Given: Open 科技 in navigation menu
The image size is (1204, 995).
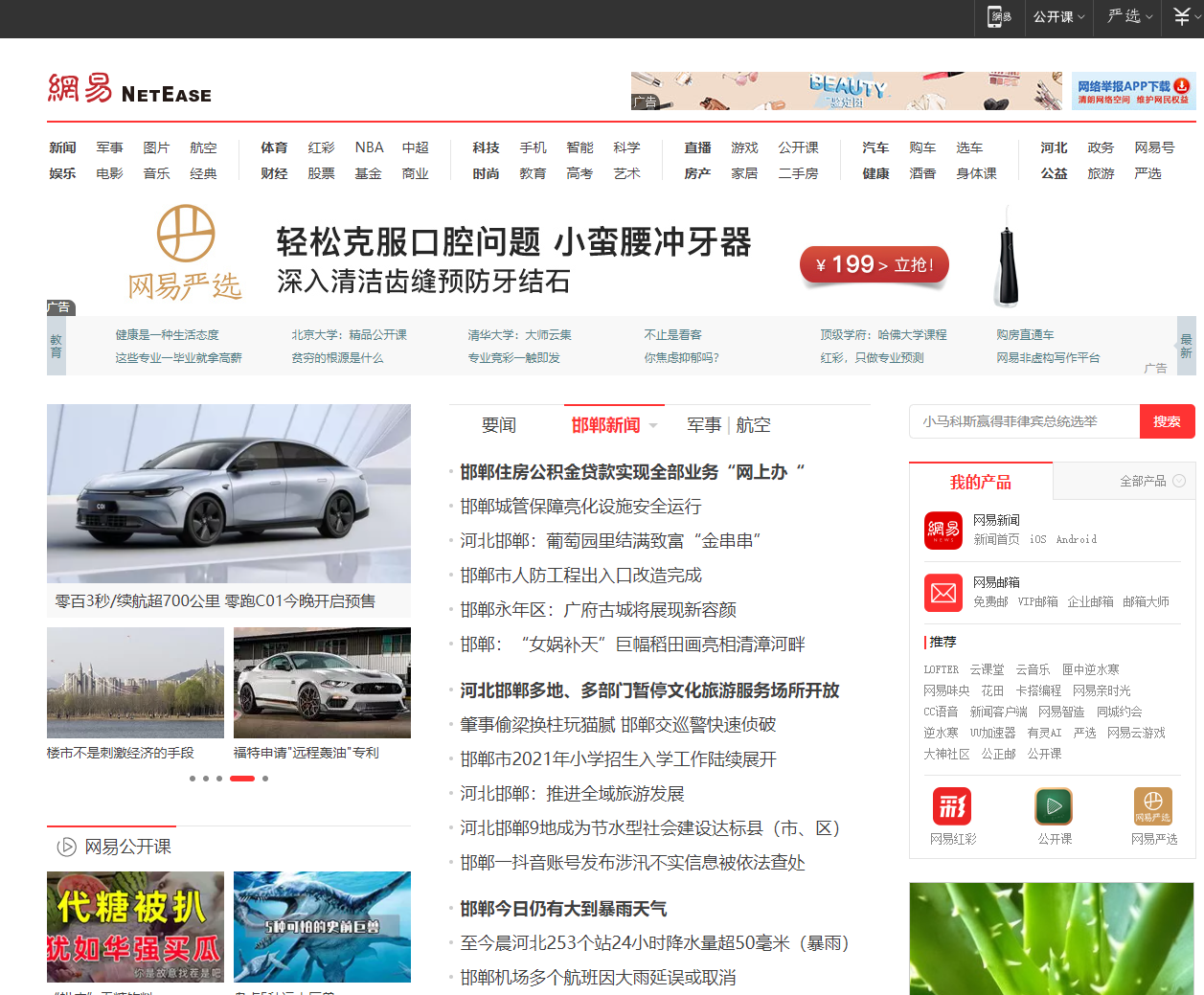Looking at the screenshot, I should (486, 147).
